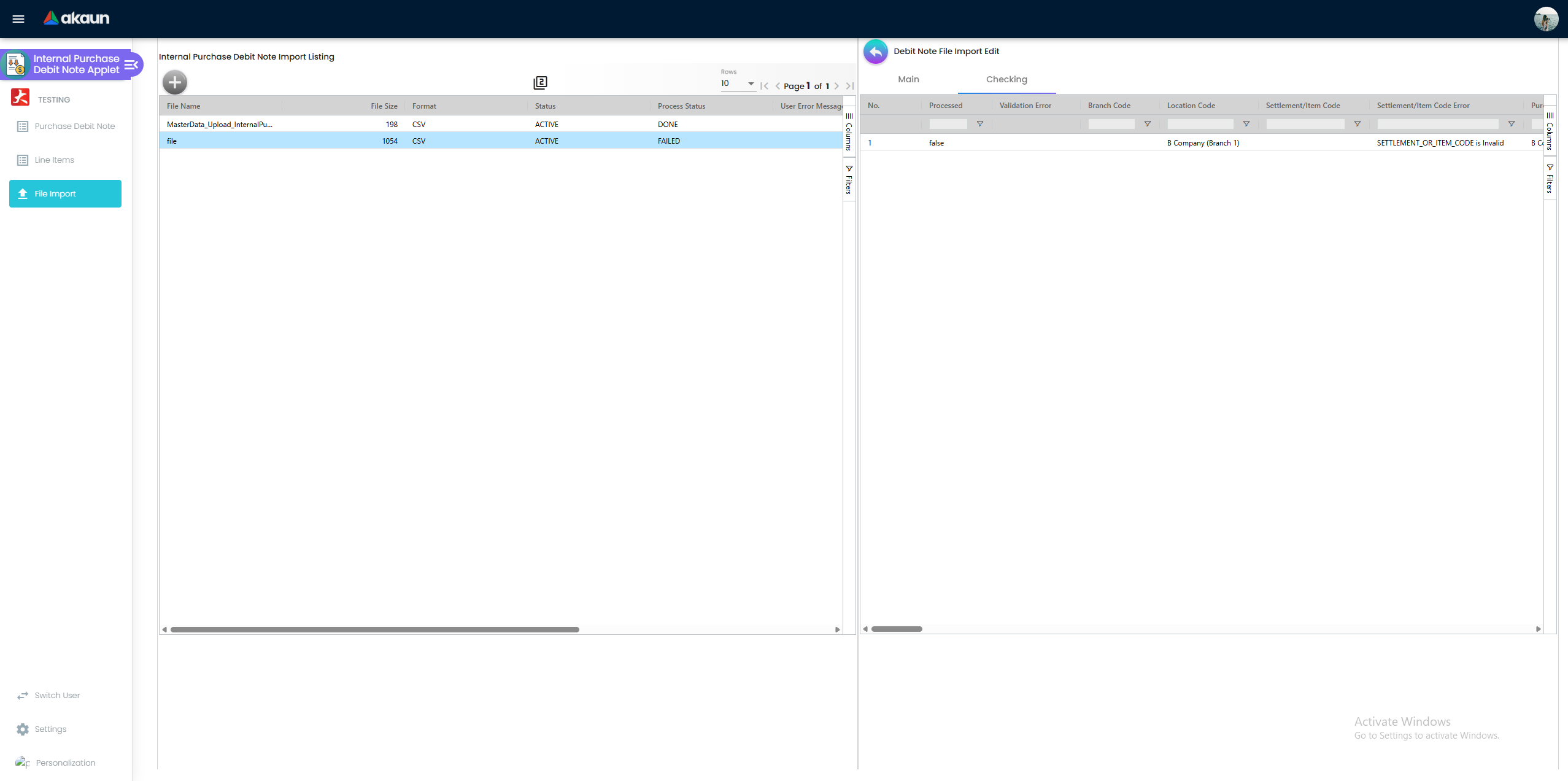Sort by Location Code column header
This screenshot has height=781, width=1568.
(1191, 106)
